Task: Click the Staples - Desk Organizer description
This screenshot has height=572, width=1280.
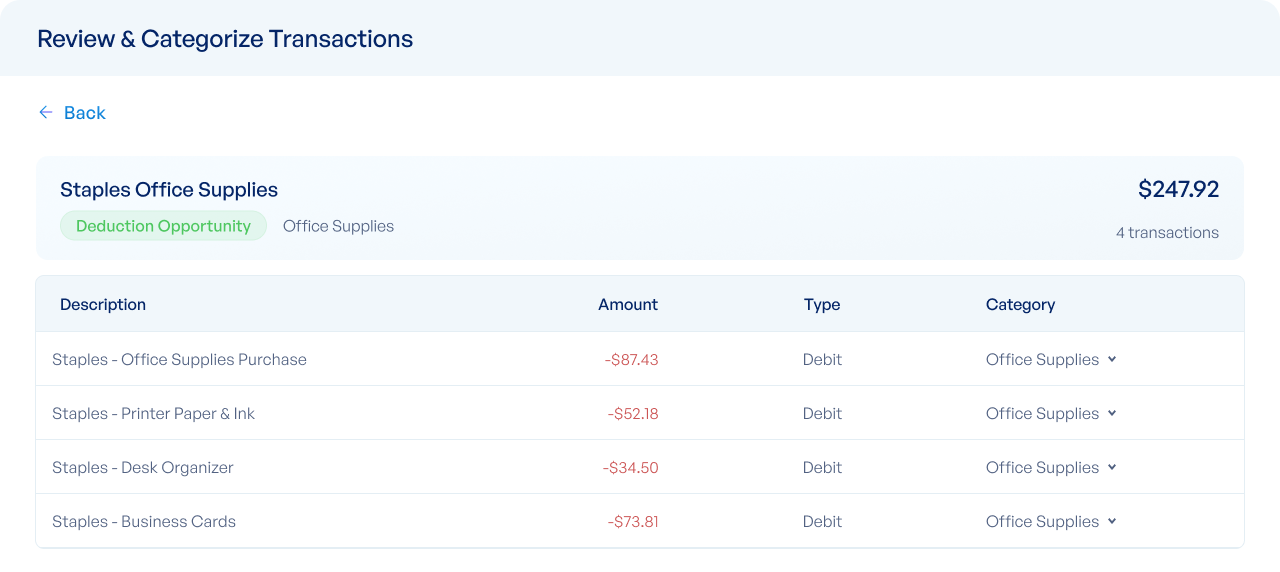Action: pyautogui.click(x=142, y=468)
